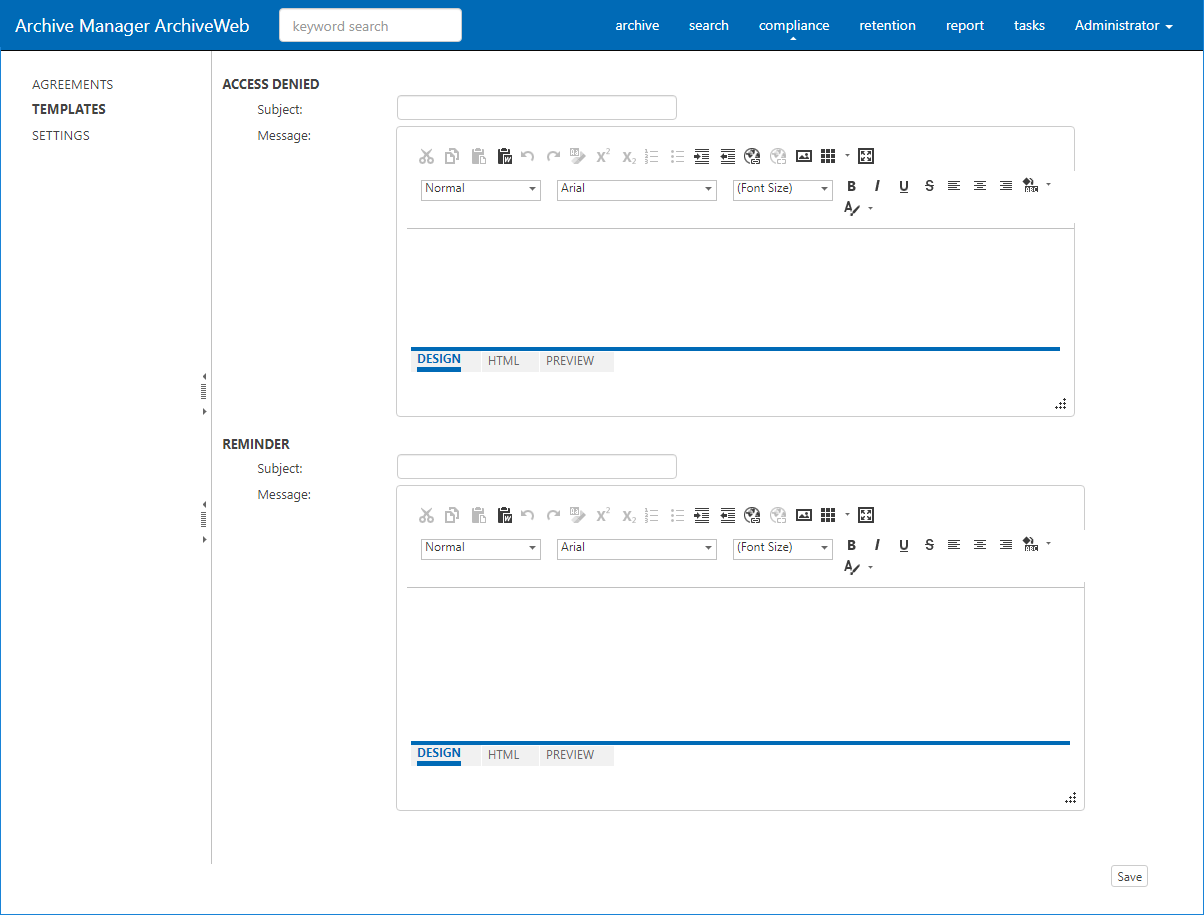Center align text in Access Denied editor
The image size is (1204, 915).
[980, 186]
